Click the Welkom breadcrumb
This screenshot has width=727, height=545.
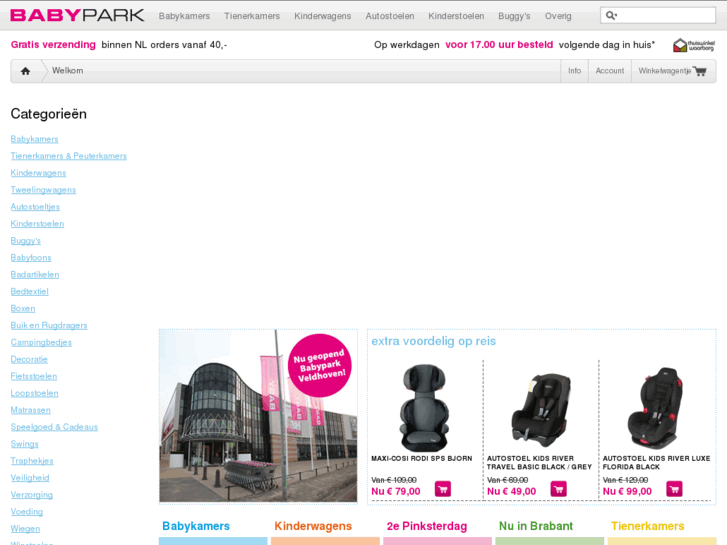click(68, 71)
